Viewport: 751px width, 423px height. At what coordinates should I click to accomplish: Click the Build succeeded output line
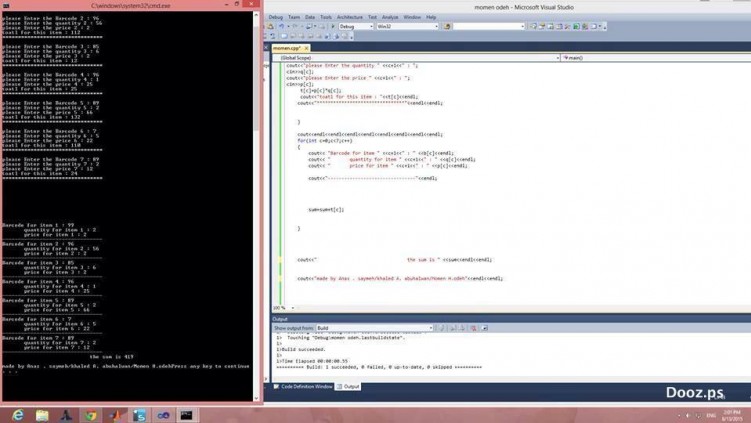301,349
